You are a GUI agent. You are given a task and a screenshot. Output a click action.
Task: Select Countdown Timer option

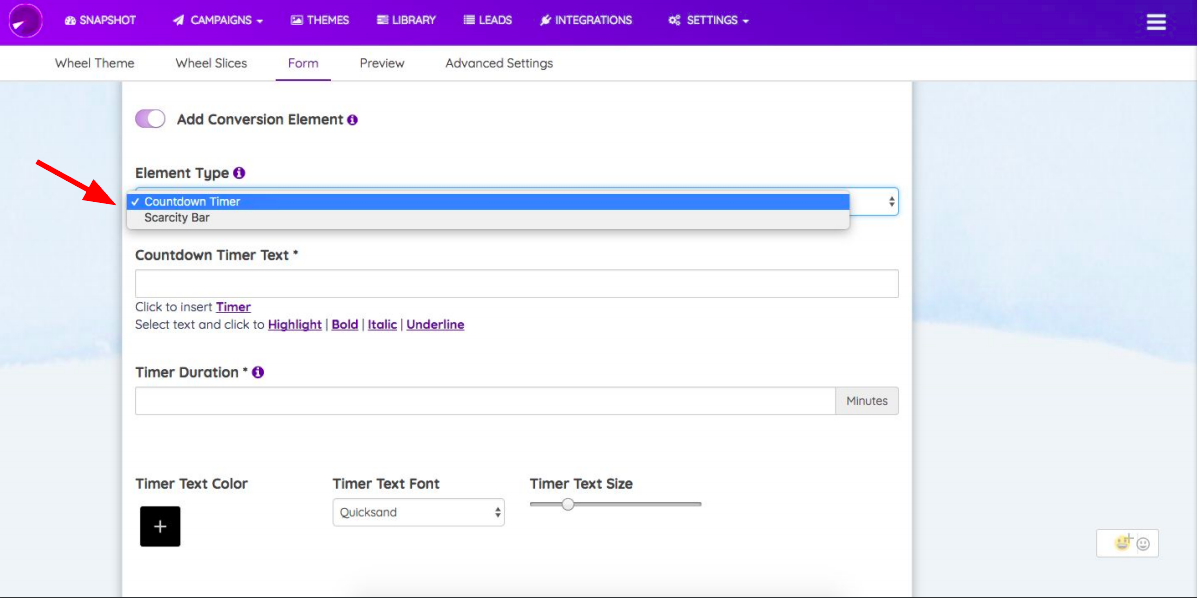pos(489,202)
